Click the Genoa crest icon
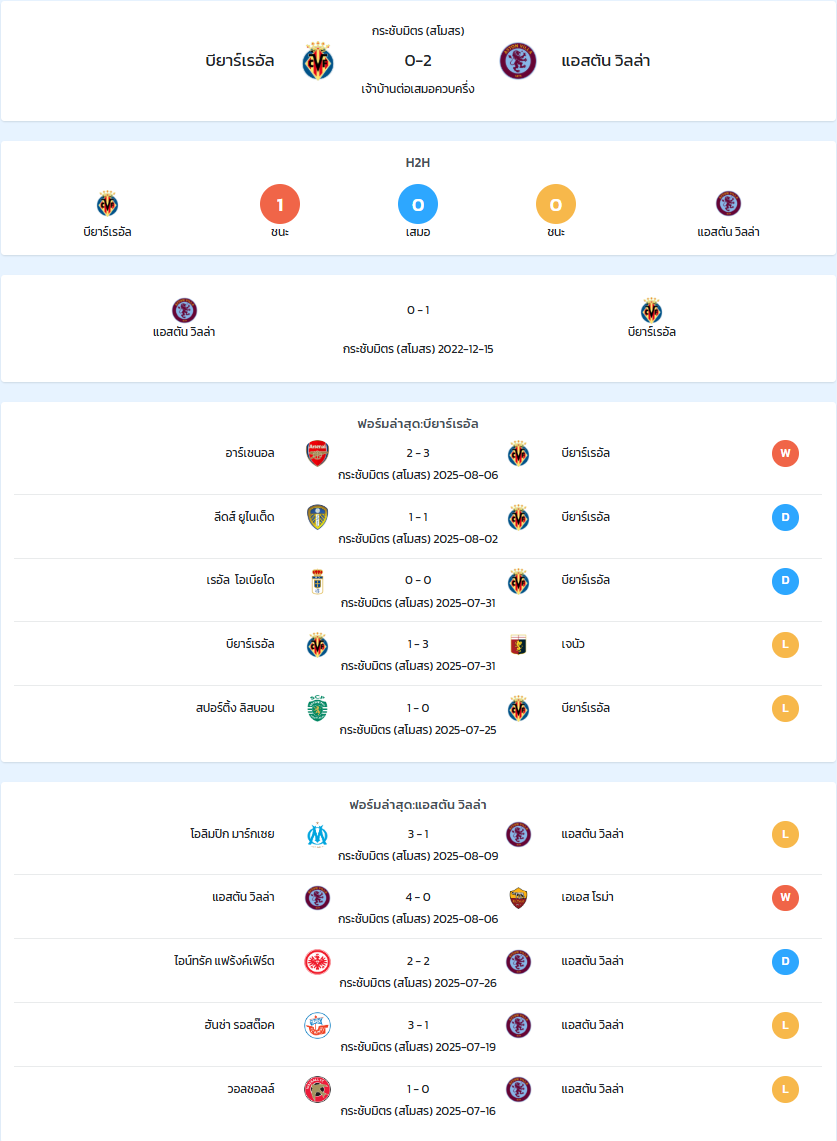Screen dimensions: 837x1141 pyautogui.click(x=518, y=645)
